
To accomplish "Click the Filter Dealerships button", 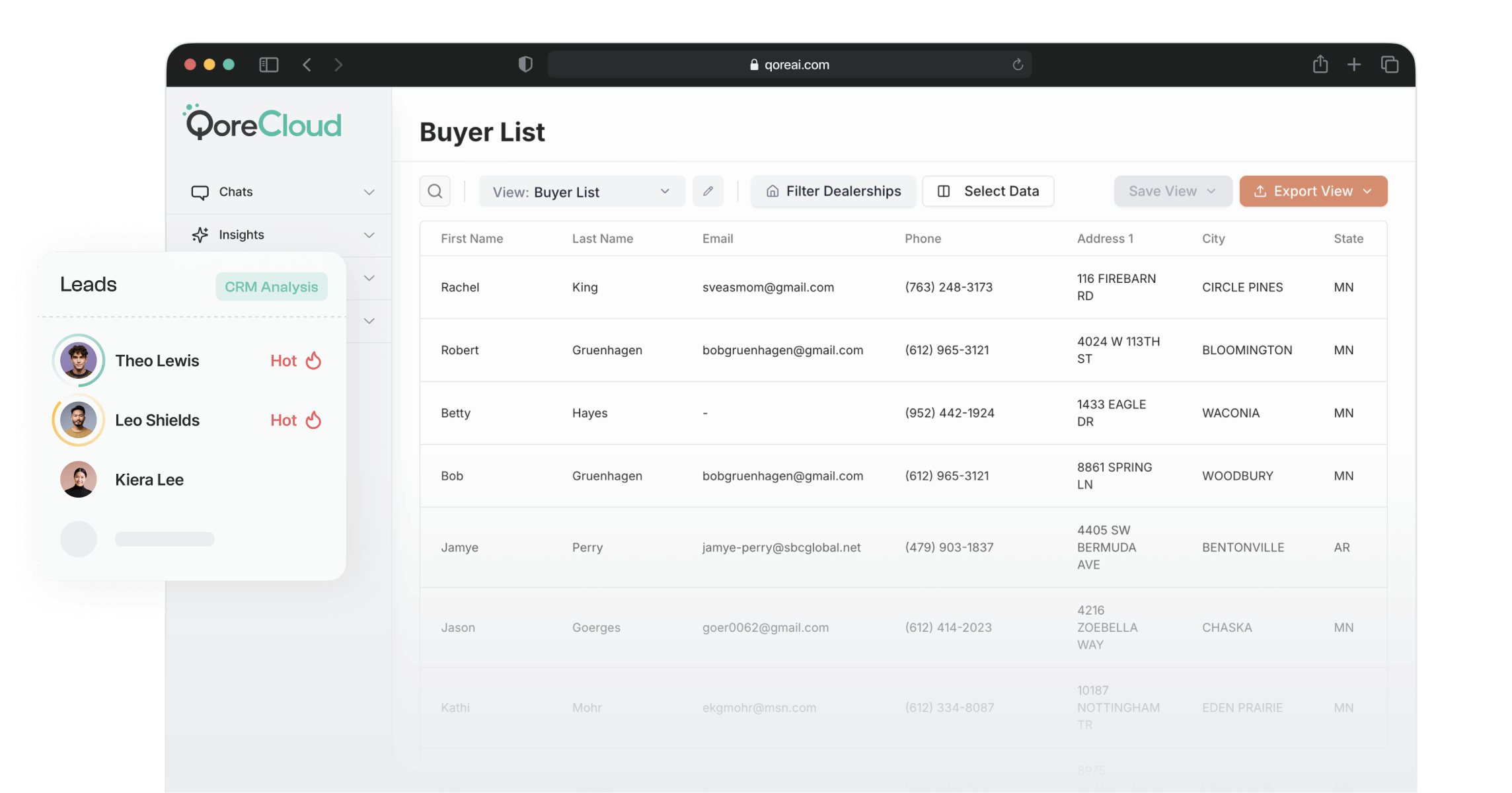I will tap(833, 192).
